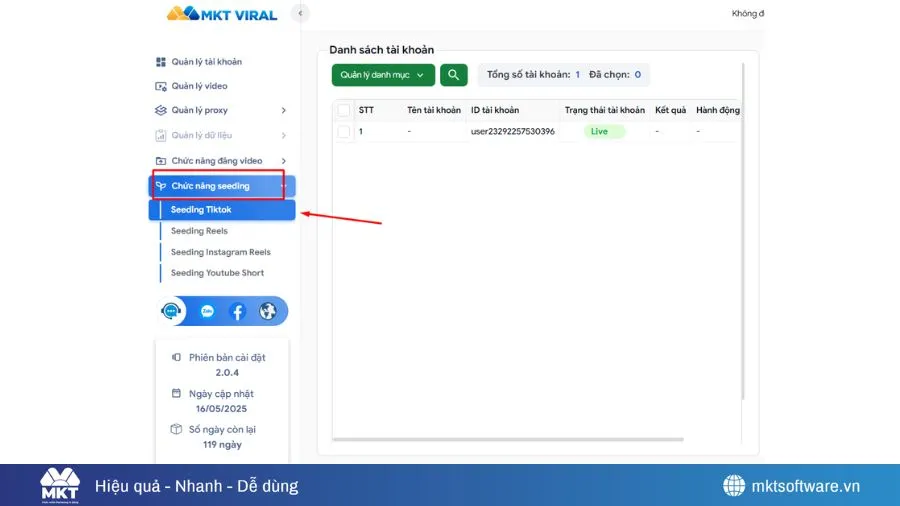
Task: Click the MKT VIRAL logo
Action: tap(222, 14)
